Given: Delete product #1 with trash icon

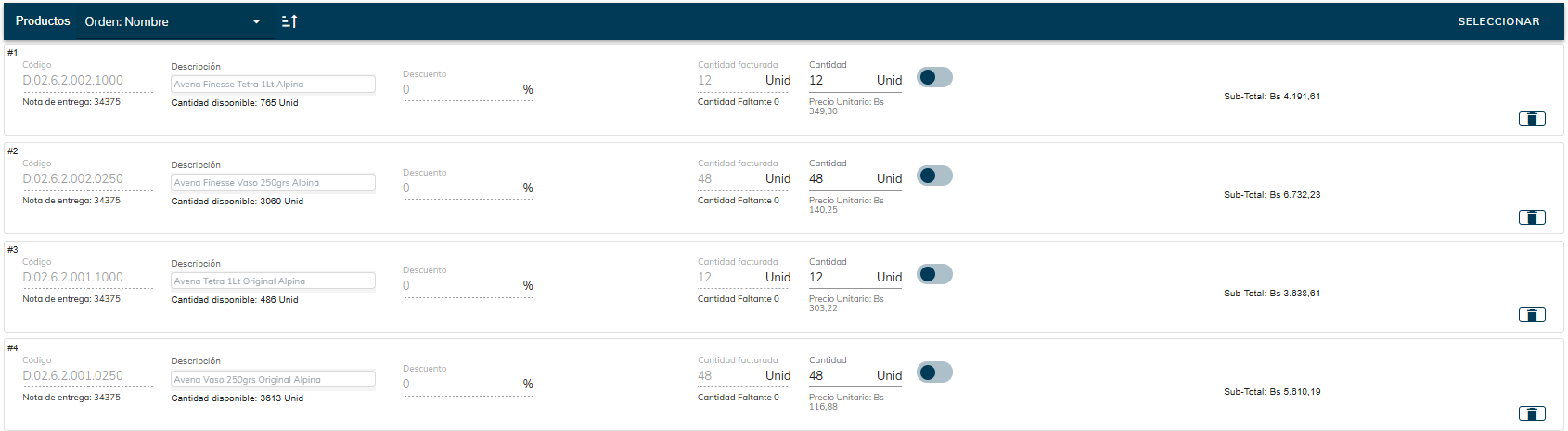Looking at the screenshot, I should tap(1531, 119).
